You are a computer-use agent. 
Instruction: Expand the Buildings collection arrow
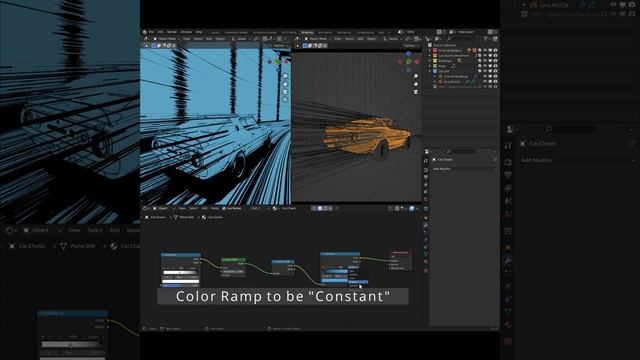tap(429, 60)
